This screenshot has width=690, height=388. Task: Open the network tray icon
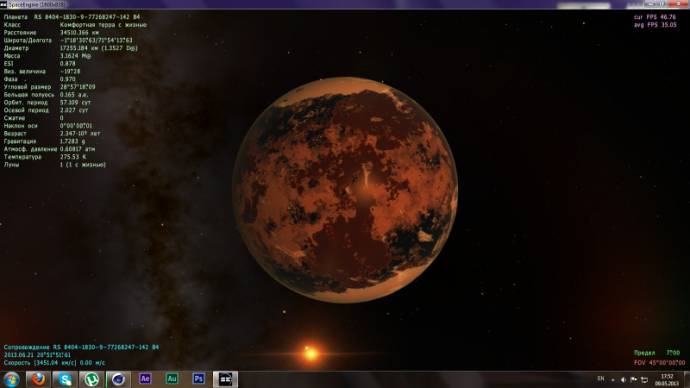pos(644,380)
